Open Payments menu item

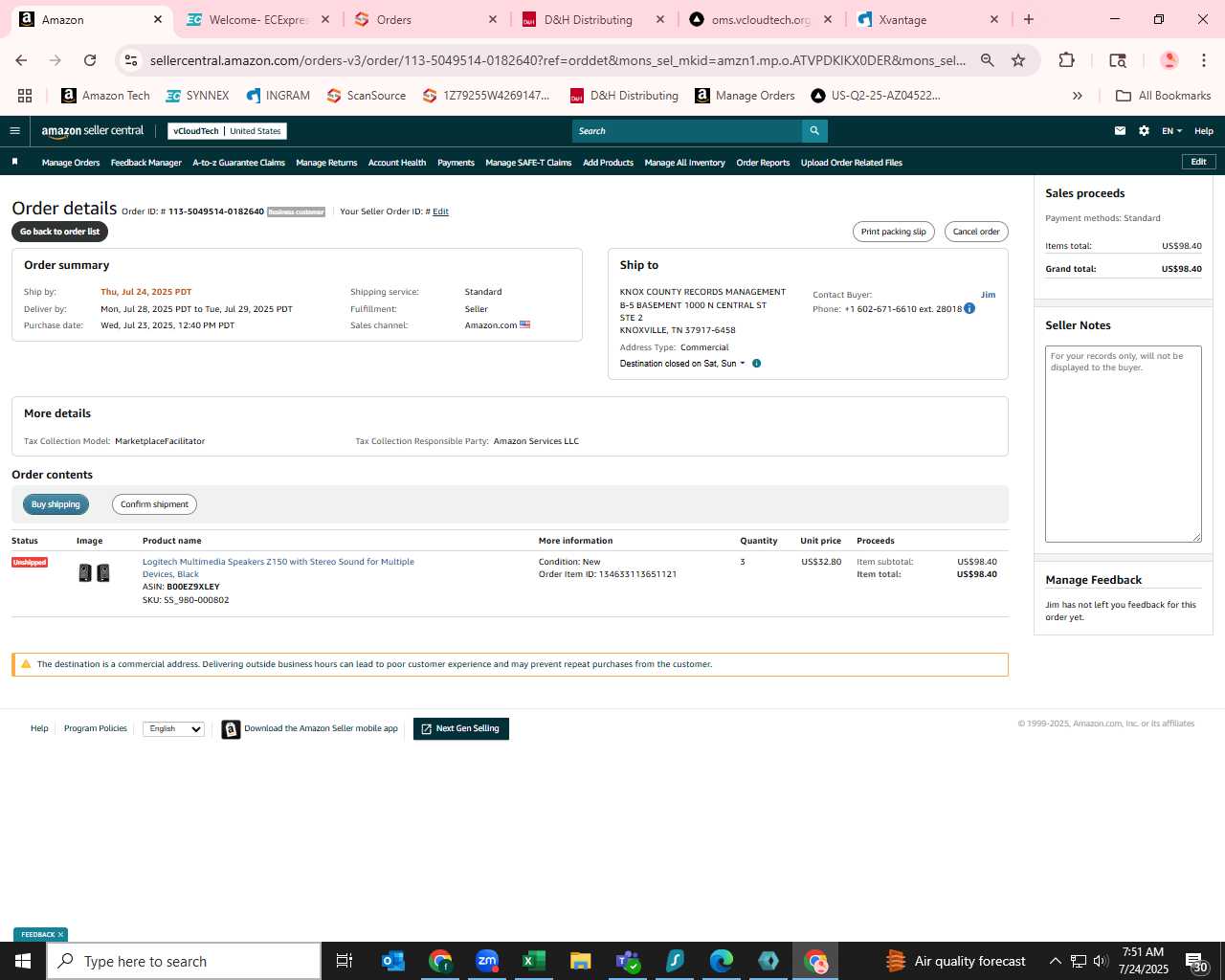456,163
